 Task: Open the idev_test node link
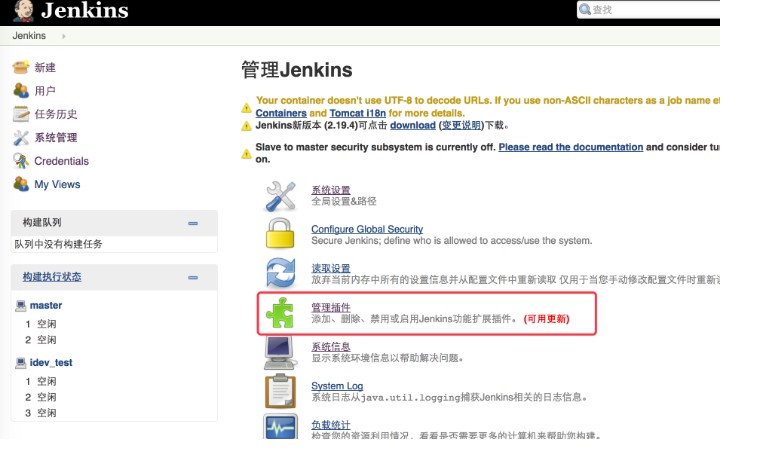coord(51,363)
